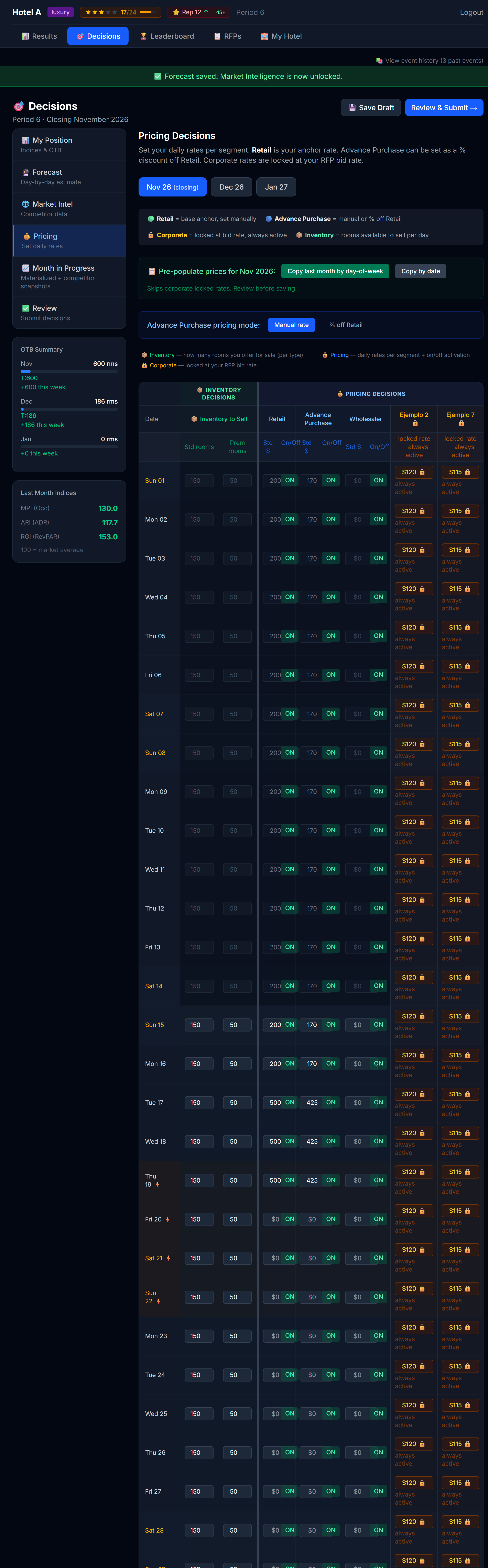Click the lightning bolt icon on Sun 22
Screen dimensions: 488x1568
(x=158, y=1301)
